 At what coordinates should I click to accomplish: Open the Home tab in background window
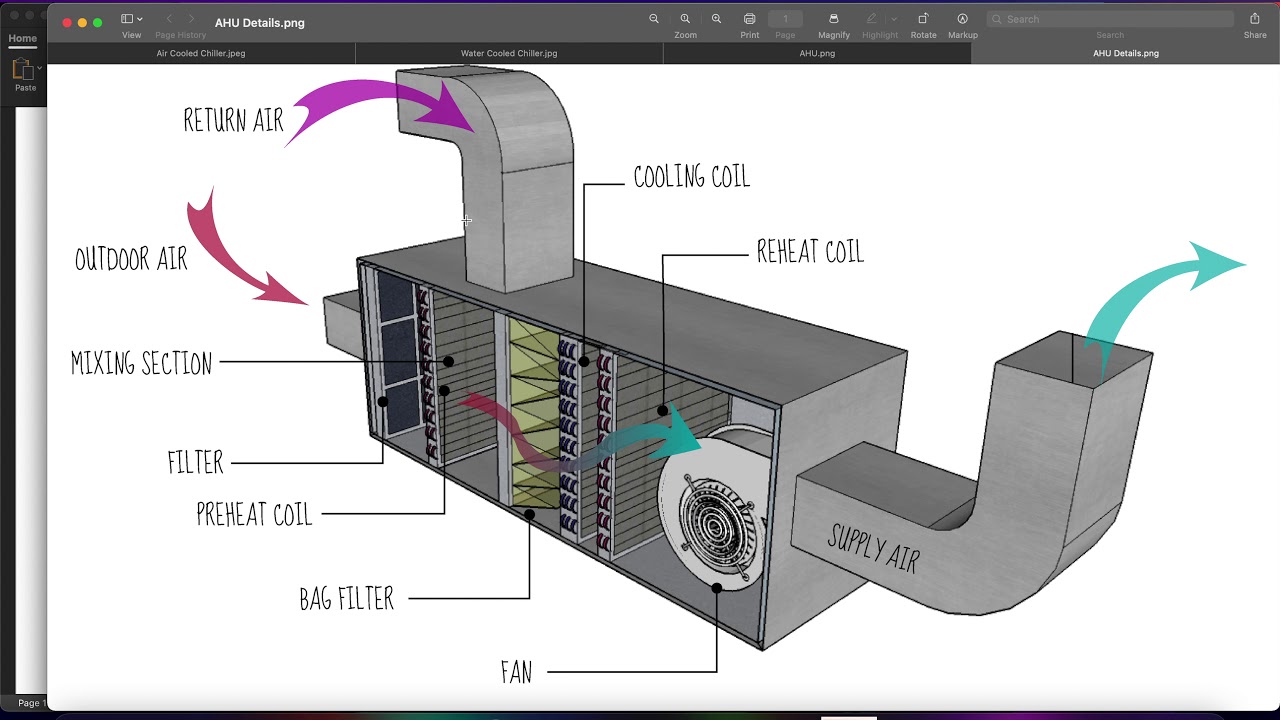(x=22, y=39)
